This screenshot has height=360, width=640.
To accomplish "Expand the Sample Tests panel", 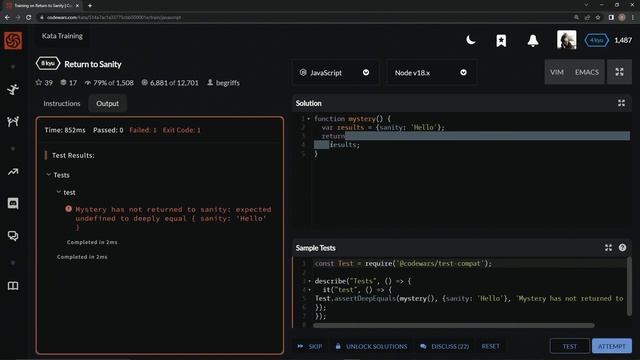I will point(608,248).
